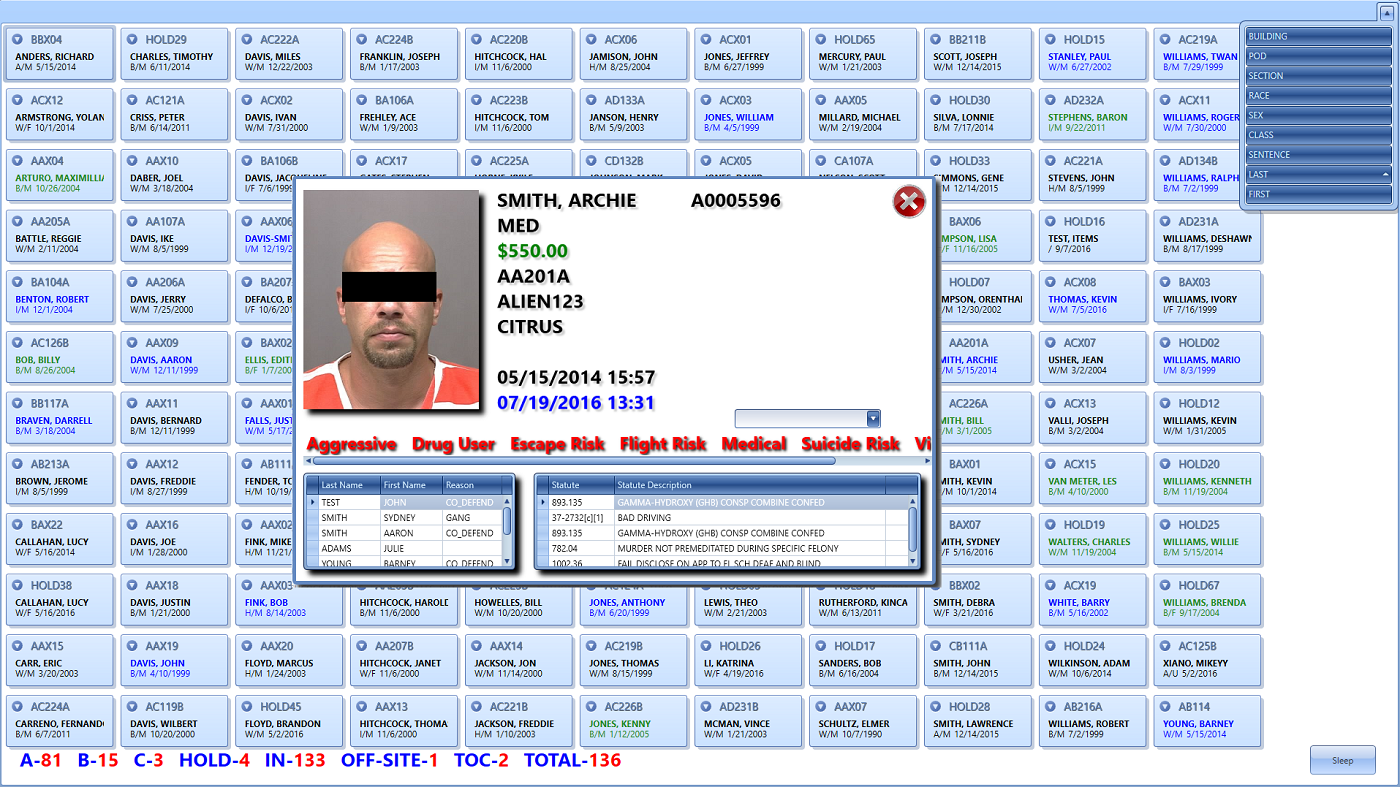Image resolution: width=1400 pixels, height=787 pixels.
Task: Click the arrow icon on cell AAX19
Action: pyautogui.click(x=132, y=646)
